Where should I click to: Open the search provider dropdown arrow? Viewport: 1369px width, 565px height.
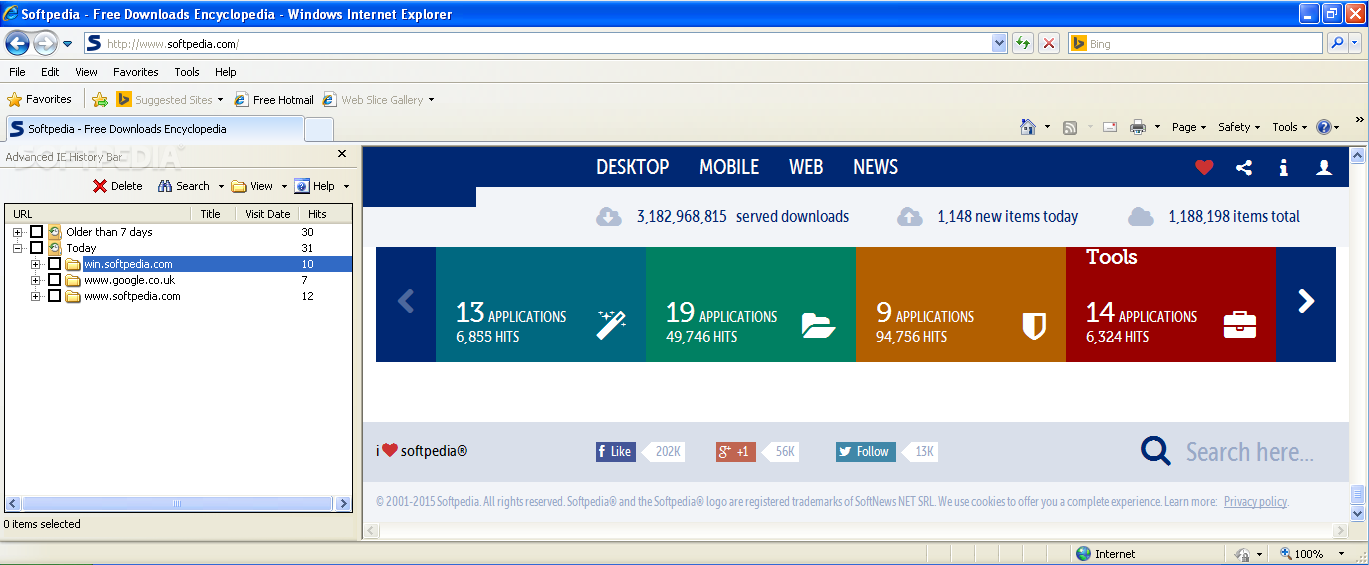pyautogui.click(x=1356, y=43)
